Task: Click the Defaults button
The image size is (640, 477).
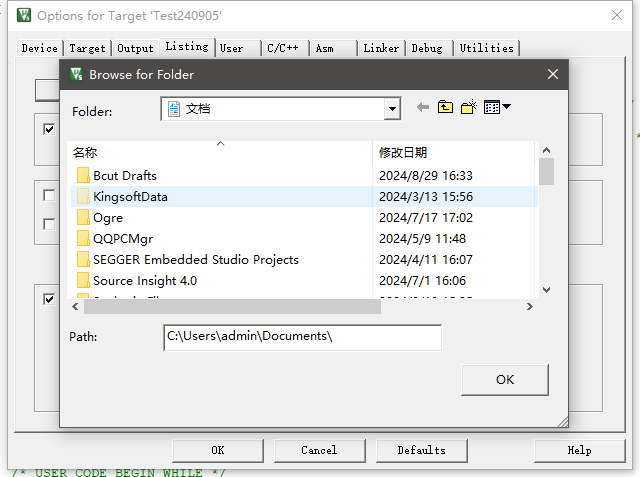Action: pyautogui.click(x=421, y=450)
